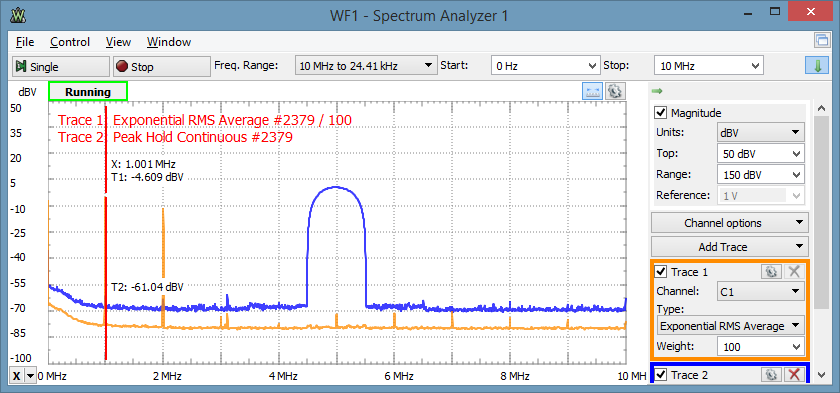Open the Freq. Range dropdown
The height and width of the screenshot is (393, 840).
tap(365, 66)
